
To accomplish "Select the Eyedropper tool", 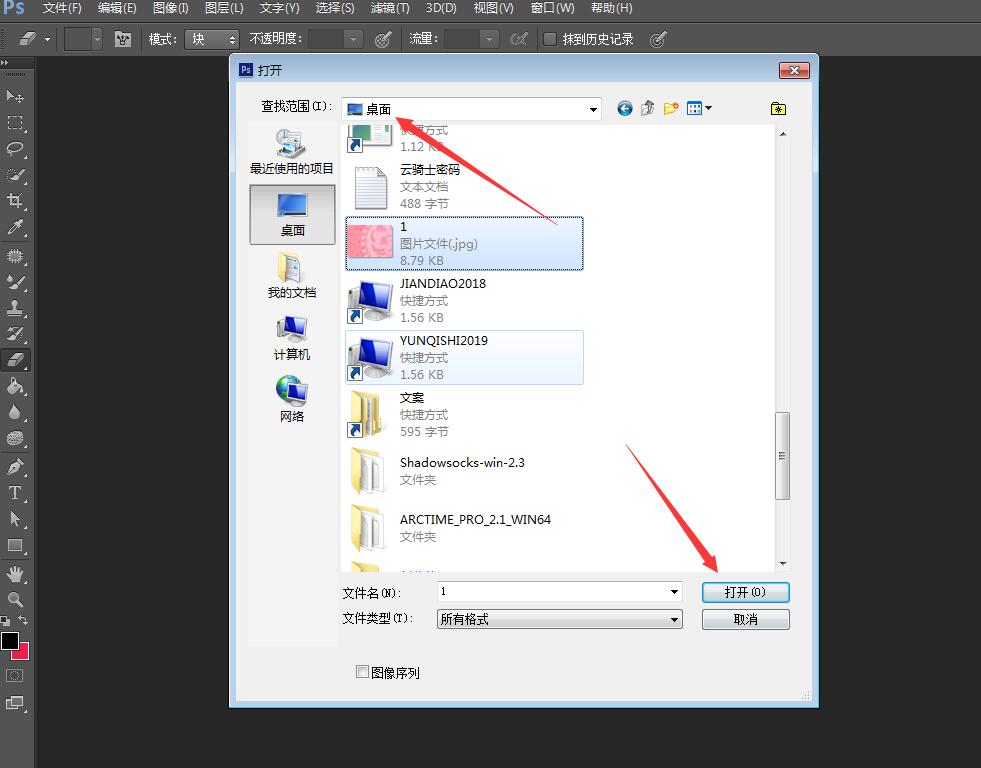I will (x=14, y=226).
